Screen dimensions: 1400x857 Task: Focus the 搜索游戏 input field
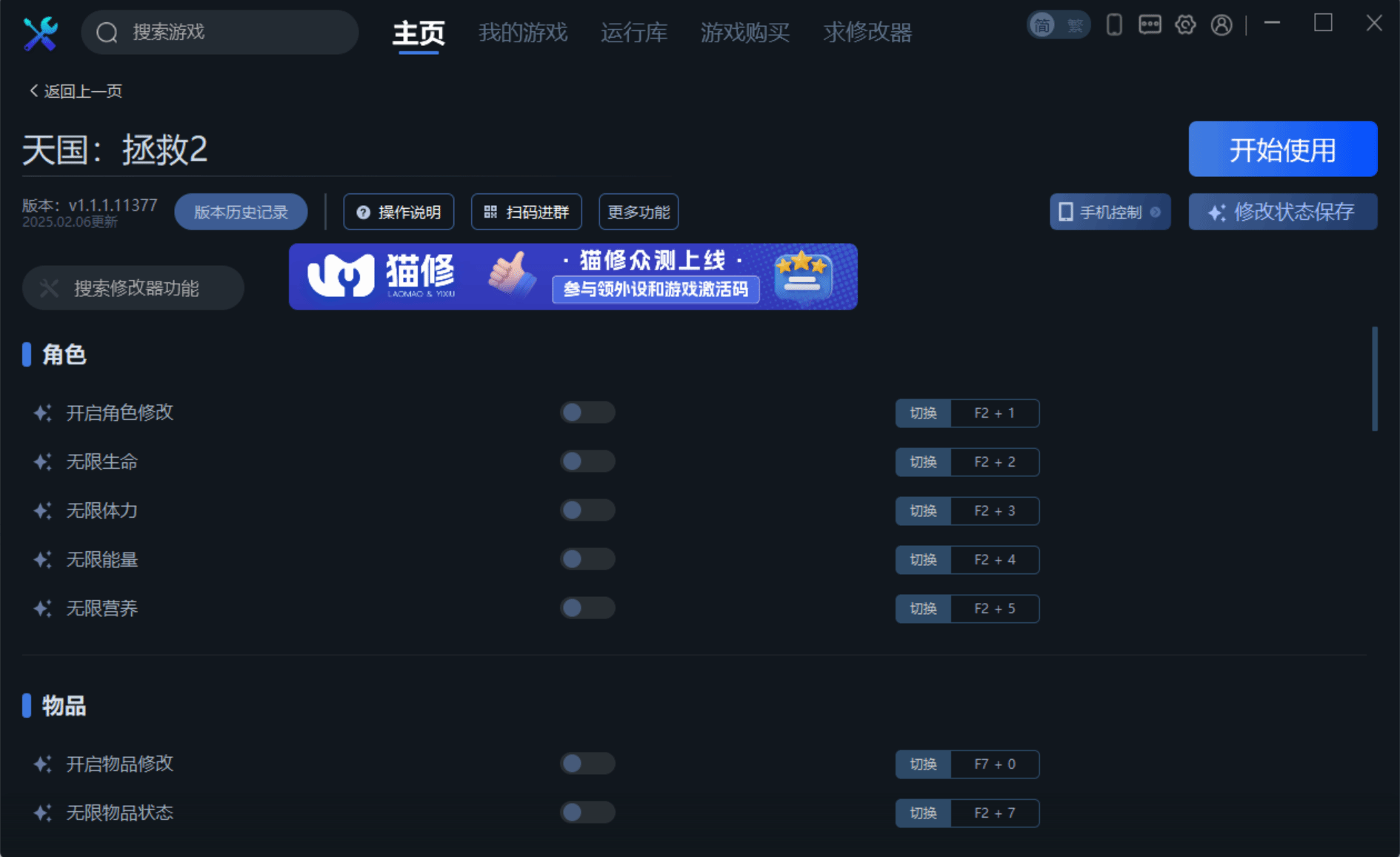tap(220, 33)
